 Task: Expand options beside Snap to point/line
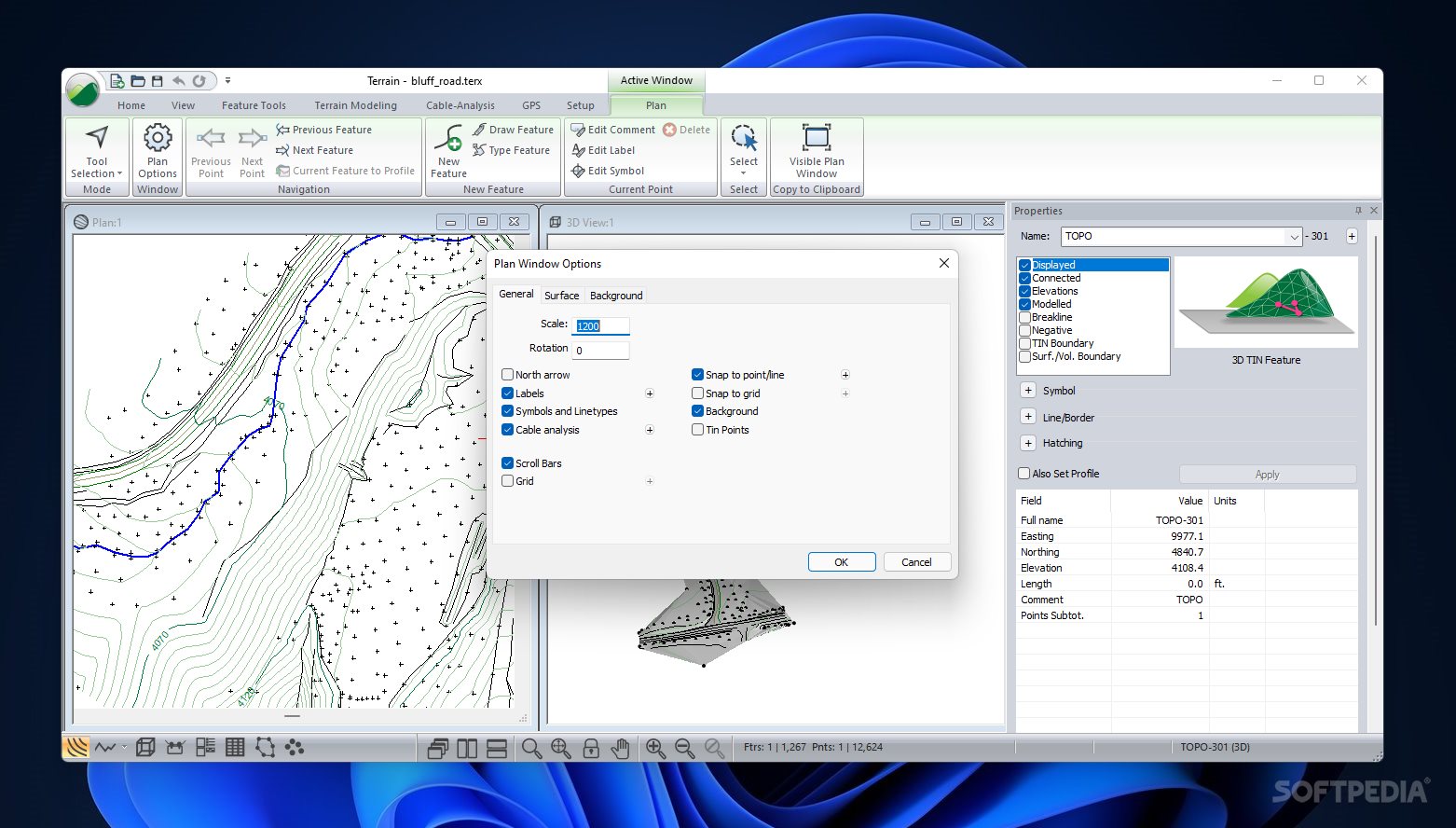[845, 375]
